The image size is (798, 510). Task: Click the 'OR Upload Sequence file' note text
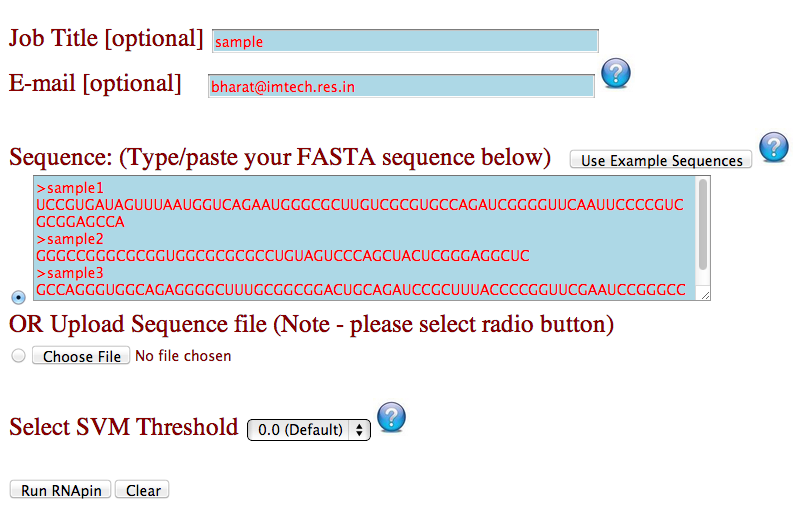[311, 325]
